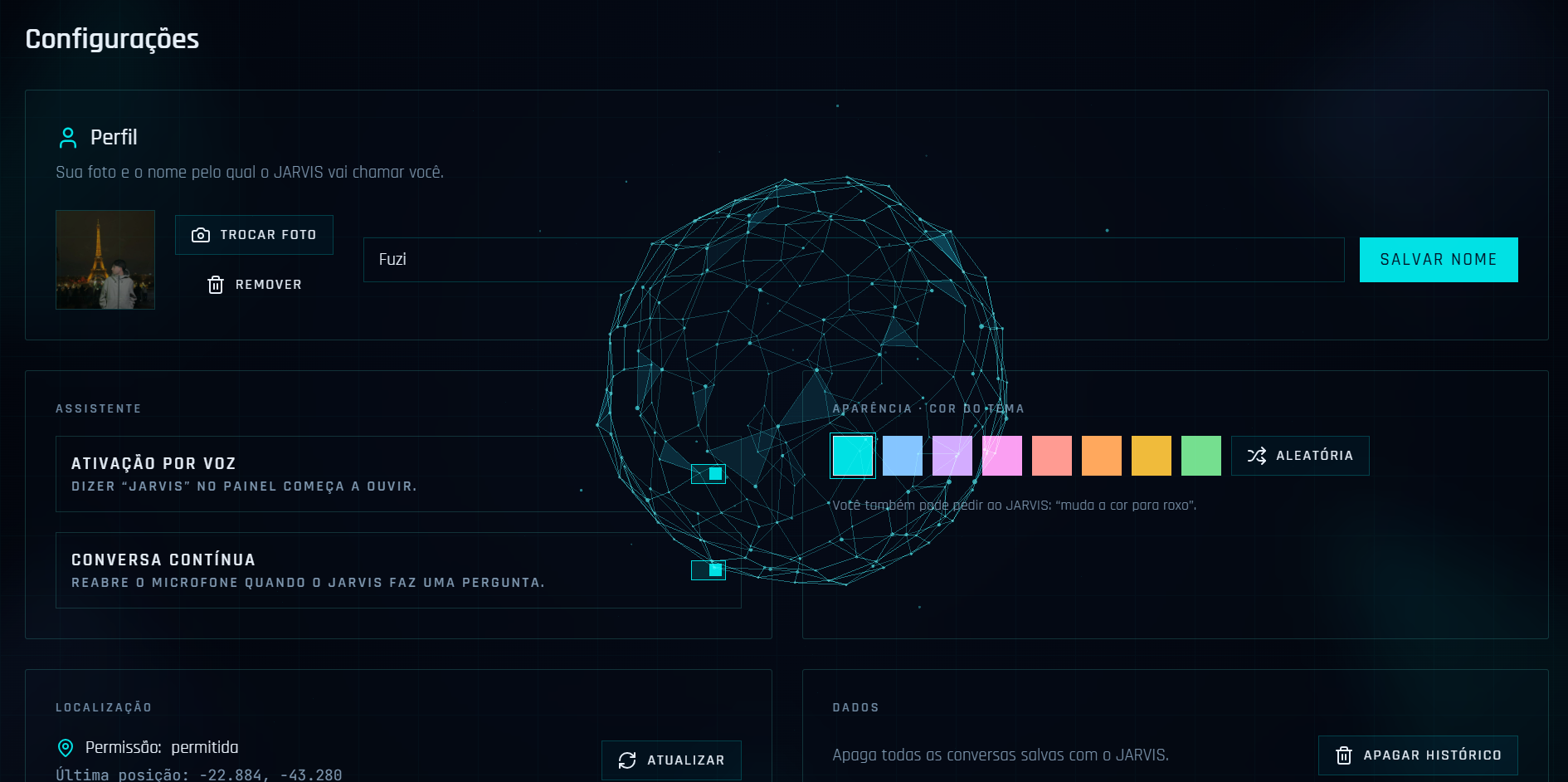This screenshot has width=1568, height=782.
Task: Select the lavender purple theme swatch
Action: 952,456
